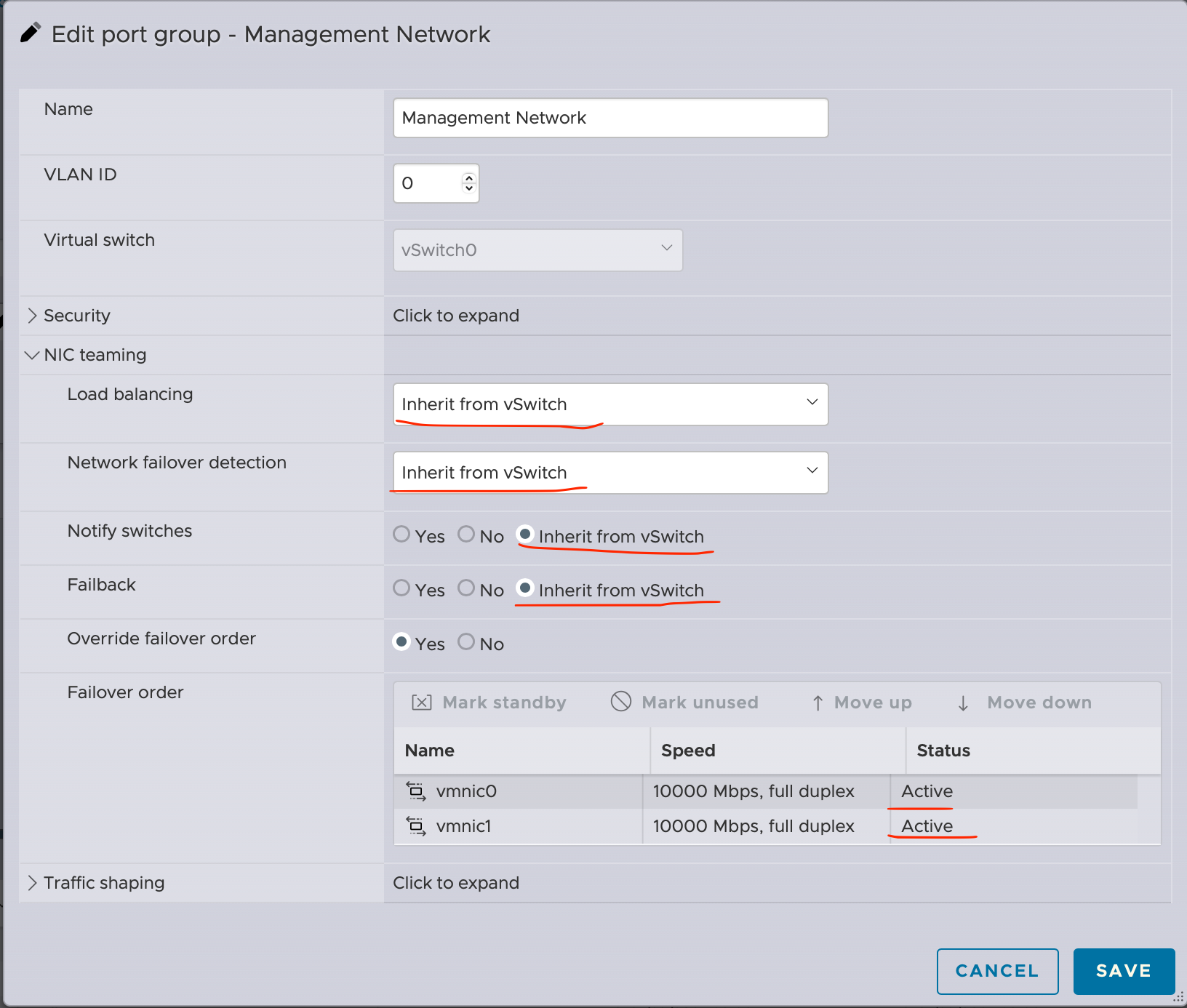Click the Move up arrow icon

pos(819,702)
